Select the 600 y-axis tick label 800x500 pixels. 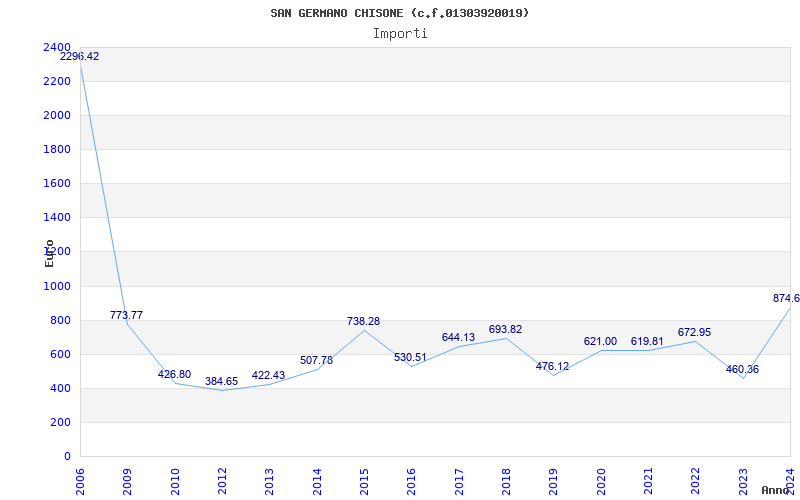[x=60, y=355]
